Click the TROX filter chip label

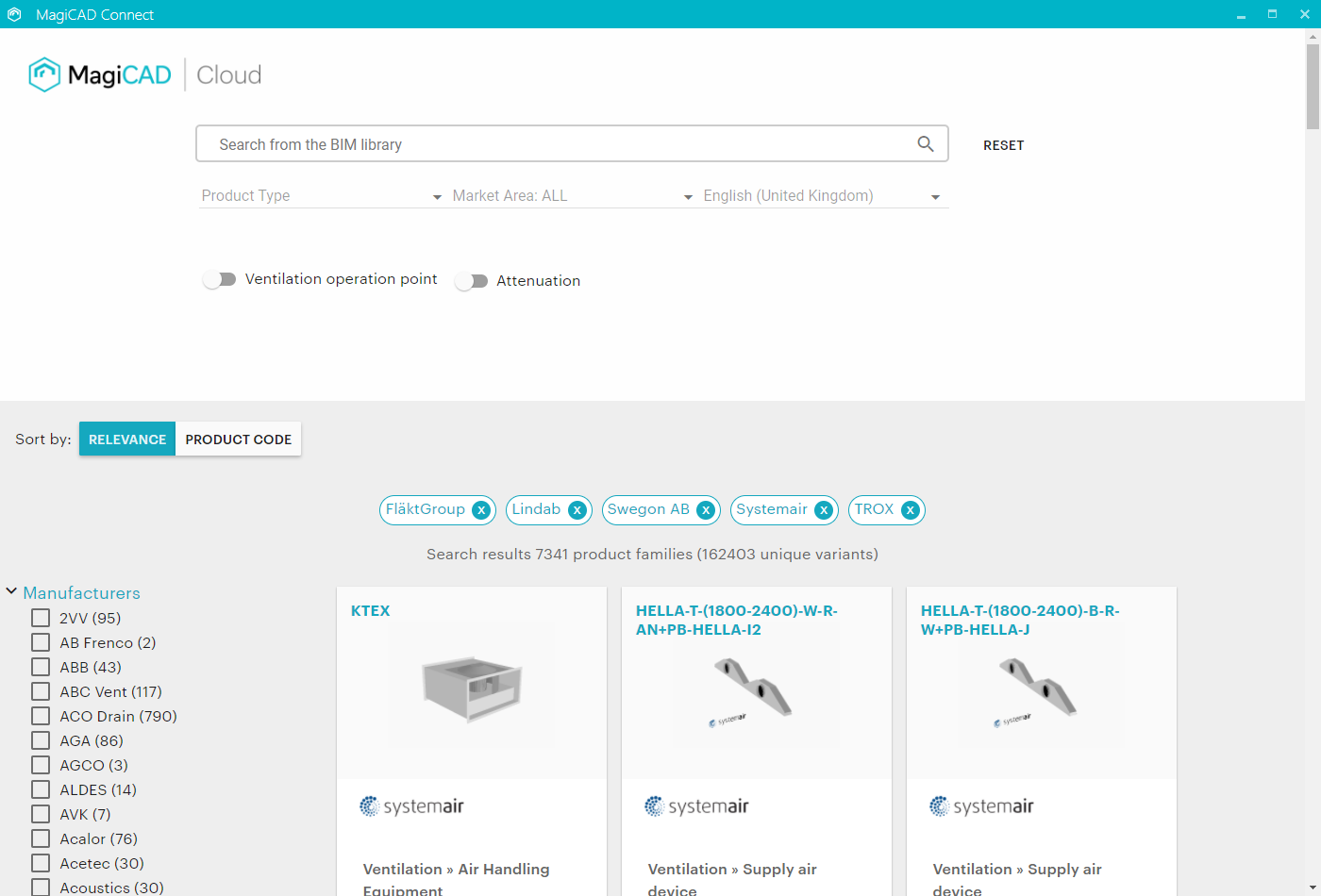pos(874,509)
